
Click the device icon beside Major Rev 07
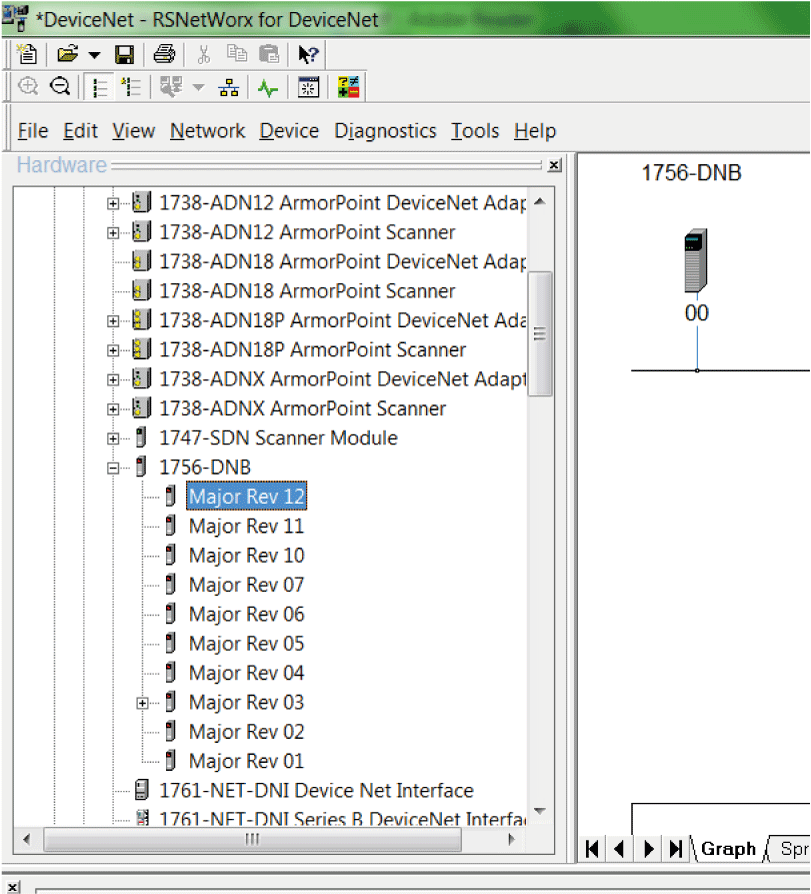pos(170,584)
